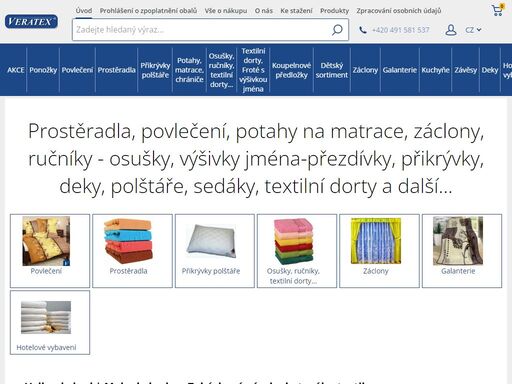The height and width of the screenshot is (384, 512).
Task: Select Galanterie in the blue navigation bar
Action: (400, 70)
